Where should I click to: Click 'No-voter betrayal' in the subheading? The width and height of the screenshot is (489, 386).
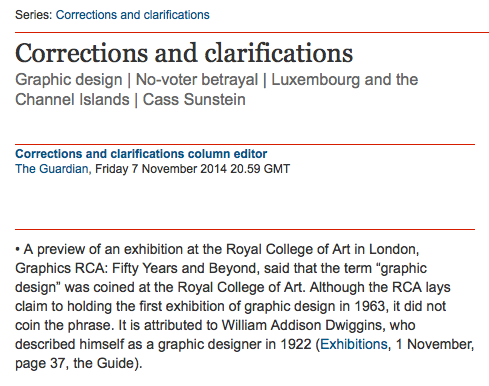point(197,80)
